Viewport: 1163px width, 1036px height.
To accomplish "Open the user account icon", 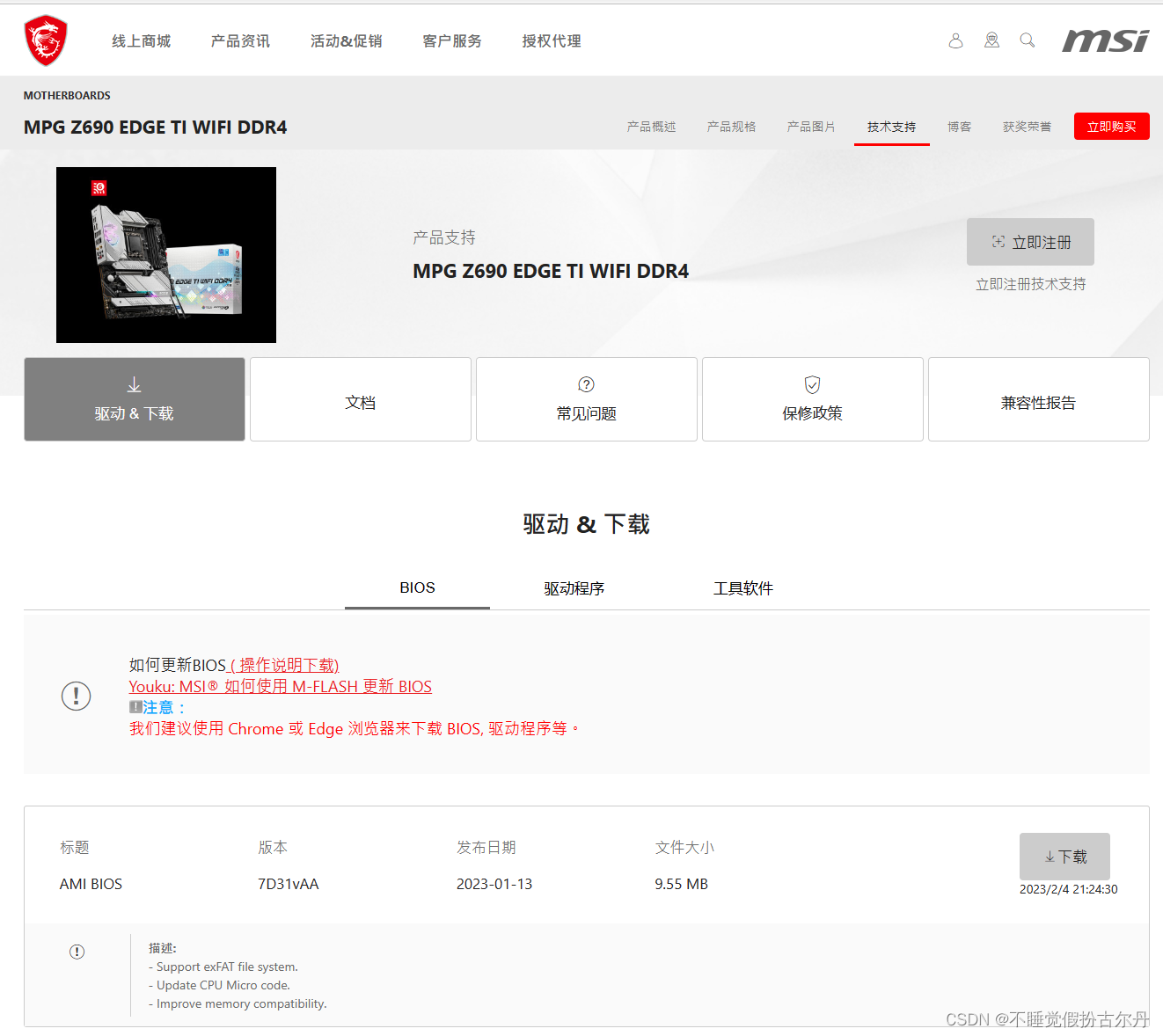I will click(955, 40).
